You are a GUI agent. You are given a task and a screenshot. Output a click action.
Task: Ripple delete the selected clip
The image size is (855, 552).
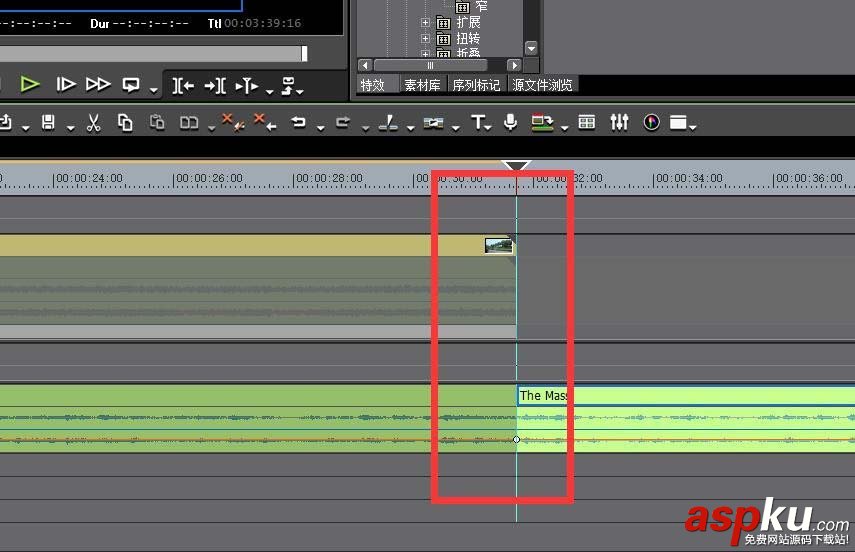[266, 122]
